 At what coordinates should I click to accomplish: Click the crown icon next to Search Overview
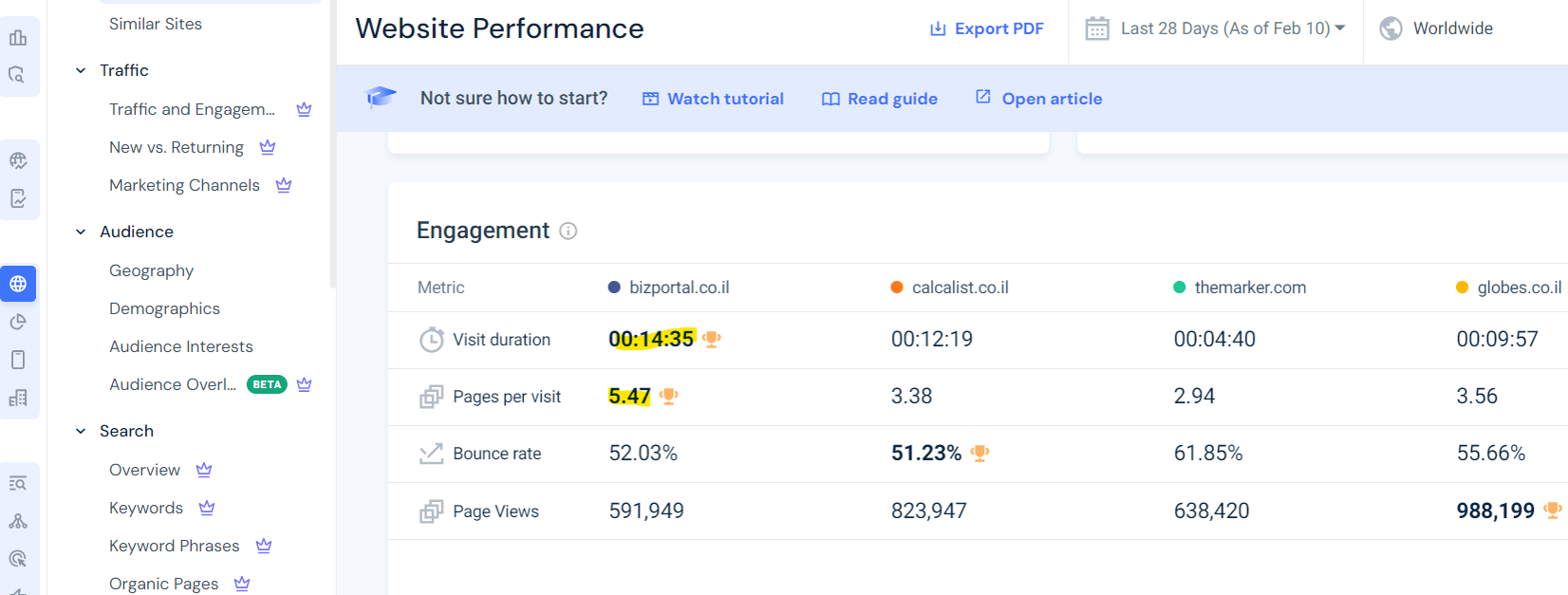[204, 470]
